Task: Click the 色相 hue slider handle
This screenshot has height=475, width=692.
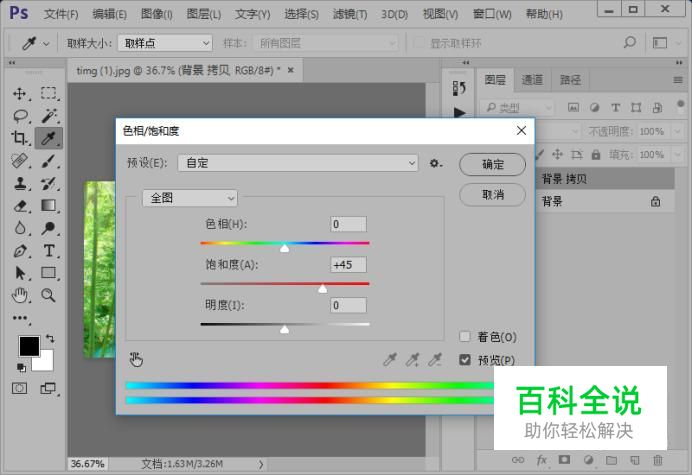Action: pos(285,248)
